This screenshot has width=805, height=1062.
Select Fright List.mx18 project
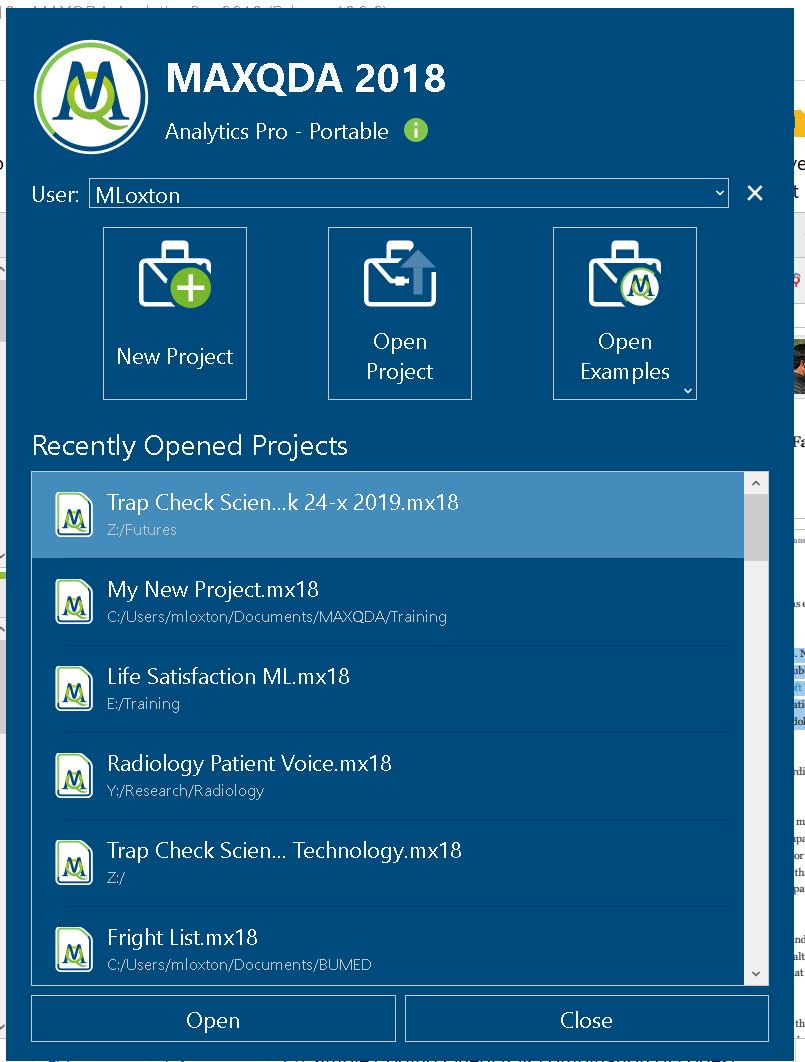[387, 946]
